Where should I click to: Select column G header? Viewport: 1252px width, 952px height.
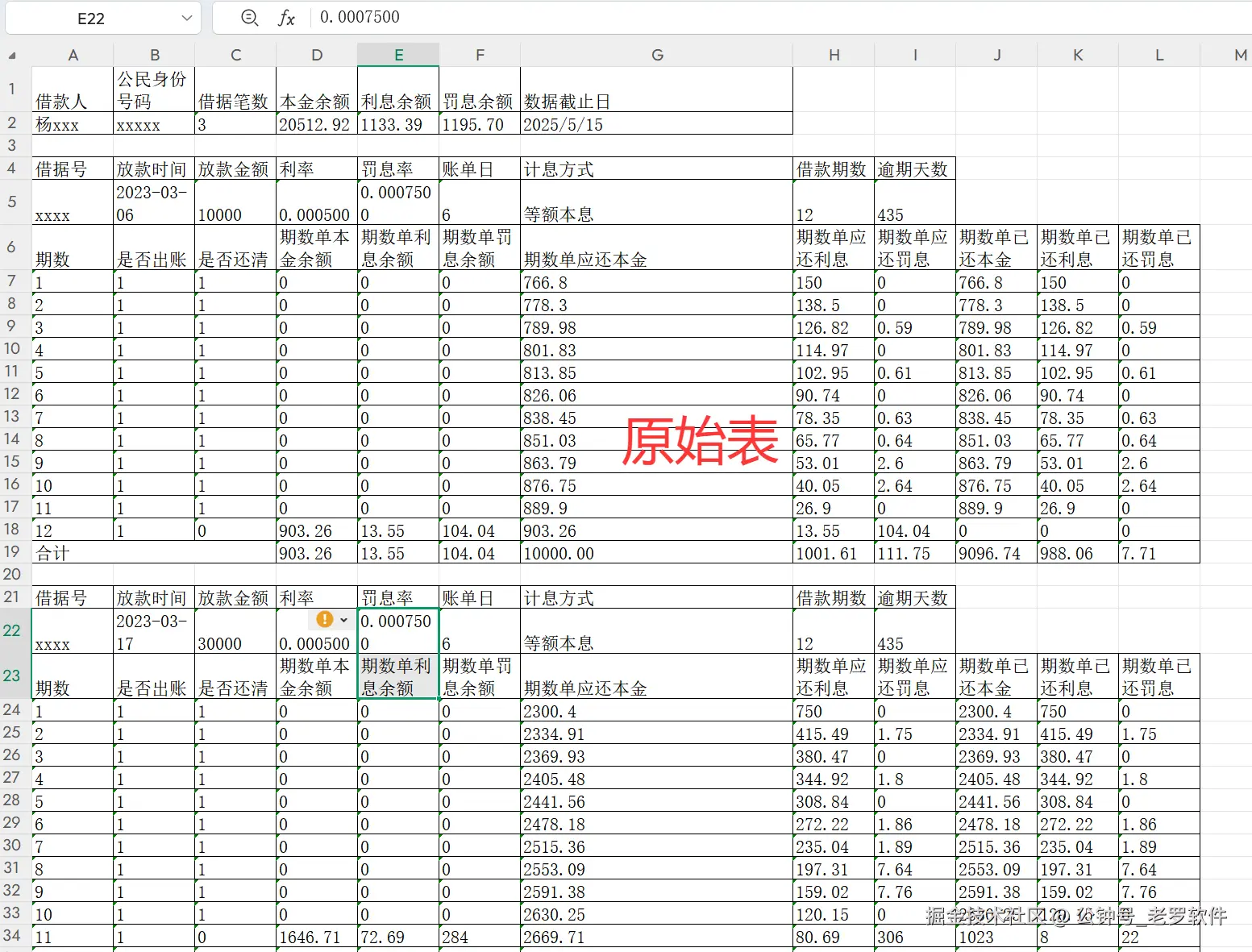tap(657, 55)
